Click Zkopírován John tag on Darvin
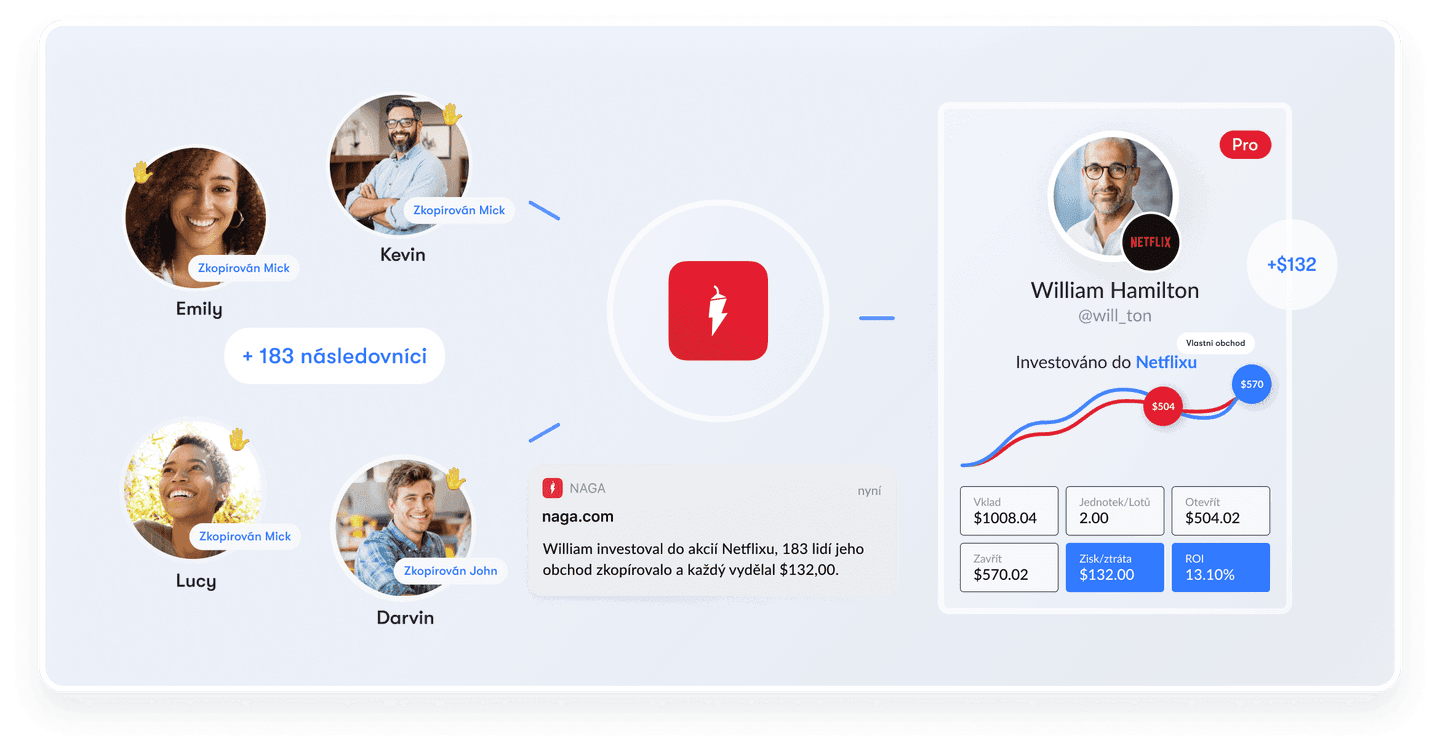The height and width of the screenshot is (751, 1440). (450, 571)
